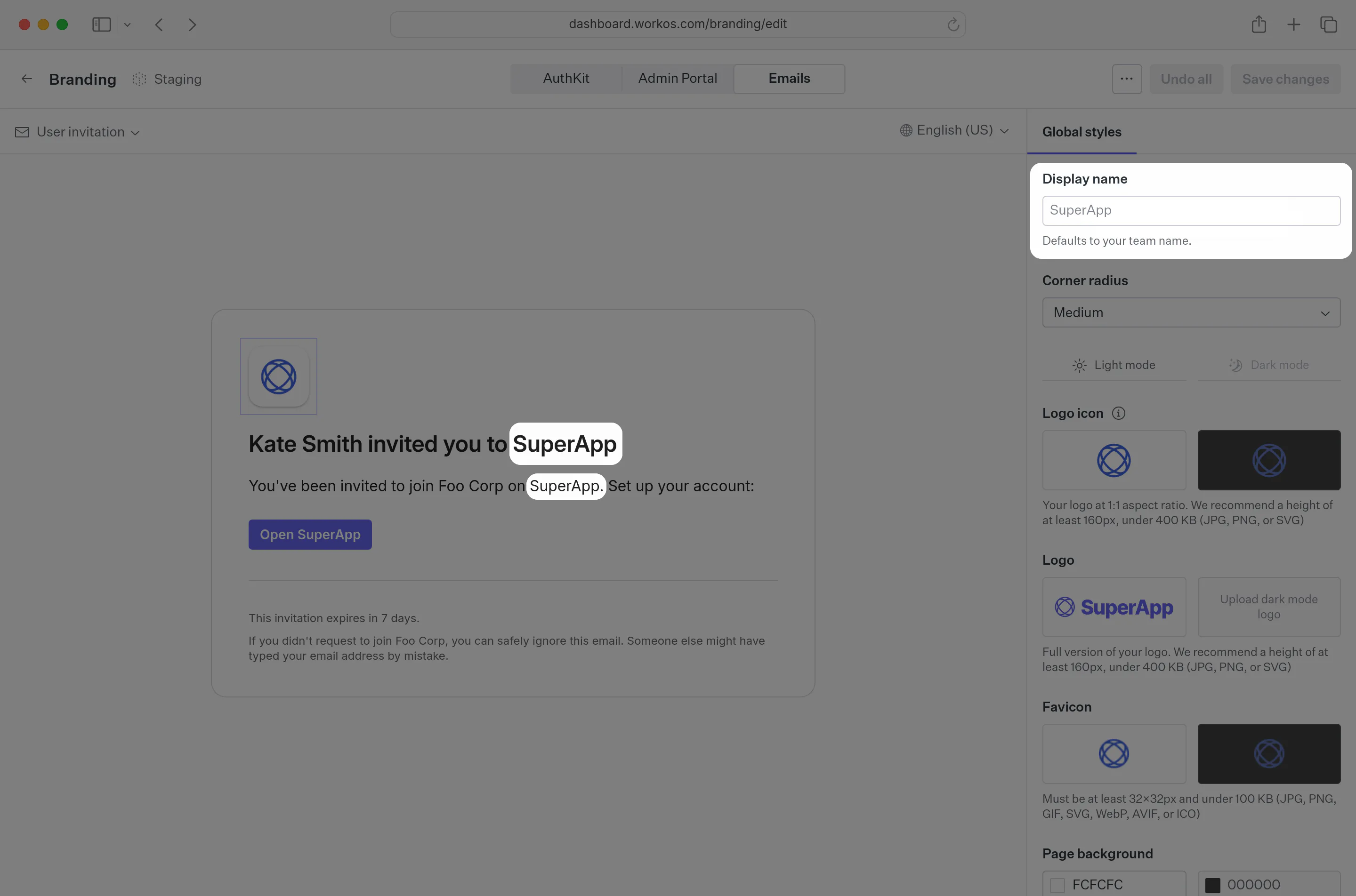The image size is (1356, 896).
Task: Open the sidebar options chevron
Action: pos(128,24)
